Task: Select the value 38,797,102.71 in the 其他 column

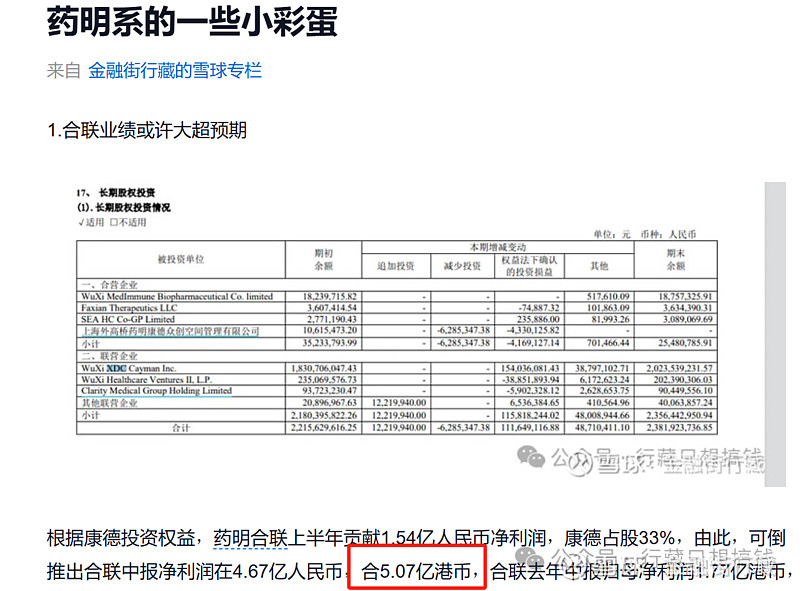Action: point(602,368)
